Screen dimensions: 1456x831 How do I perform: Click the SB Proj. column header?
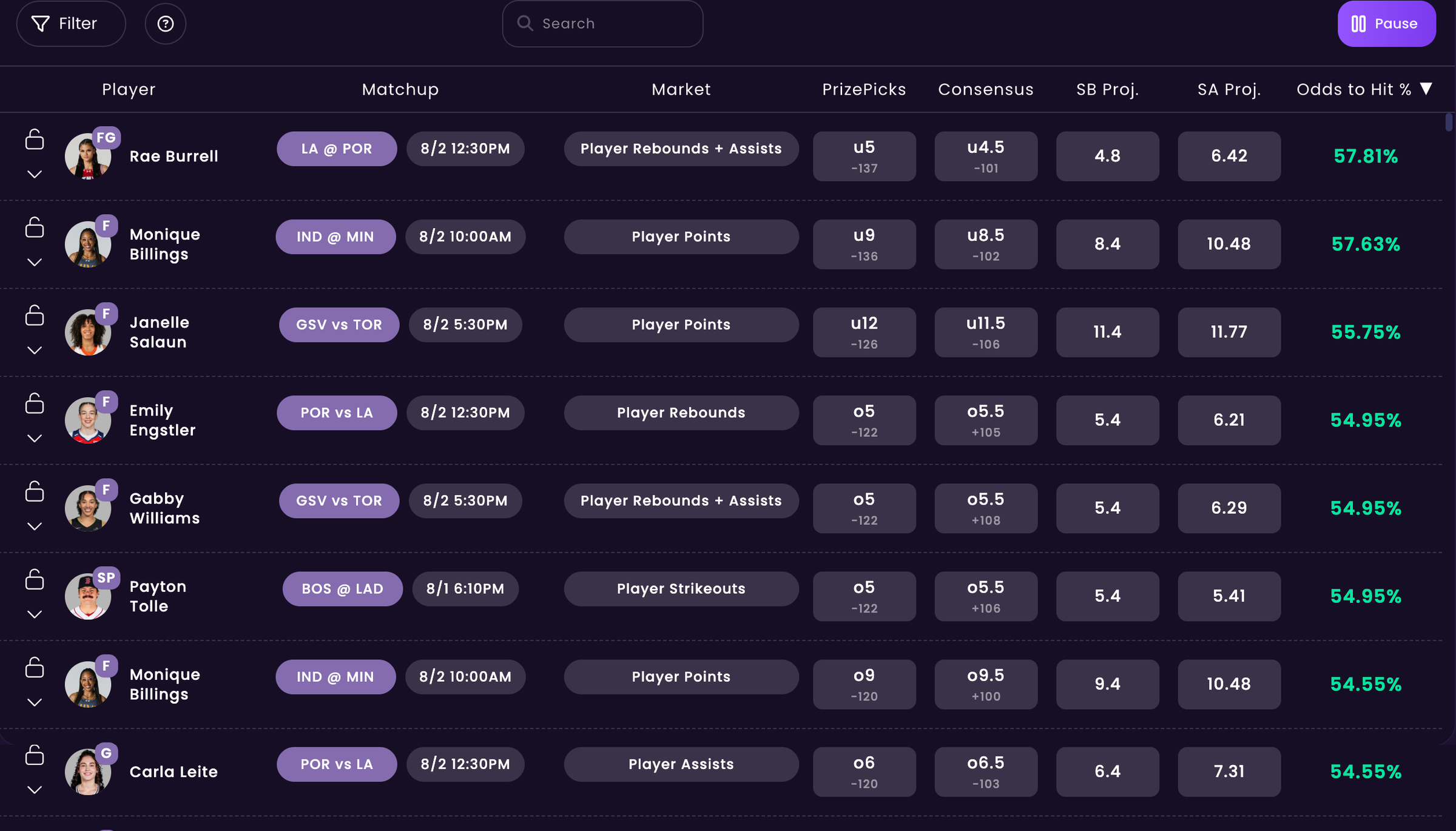pyautogui.click(x=1108, y=89)
